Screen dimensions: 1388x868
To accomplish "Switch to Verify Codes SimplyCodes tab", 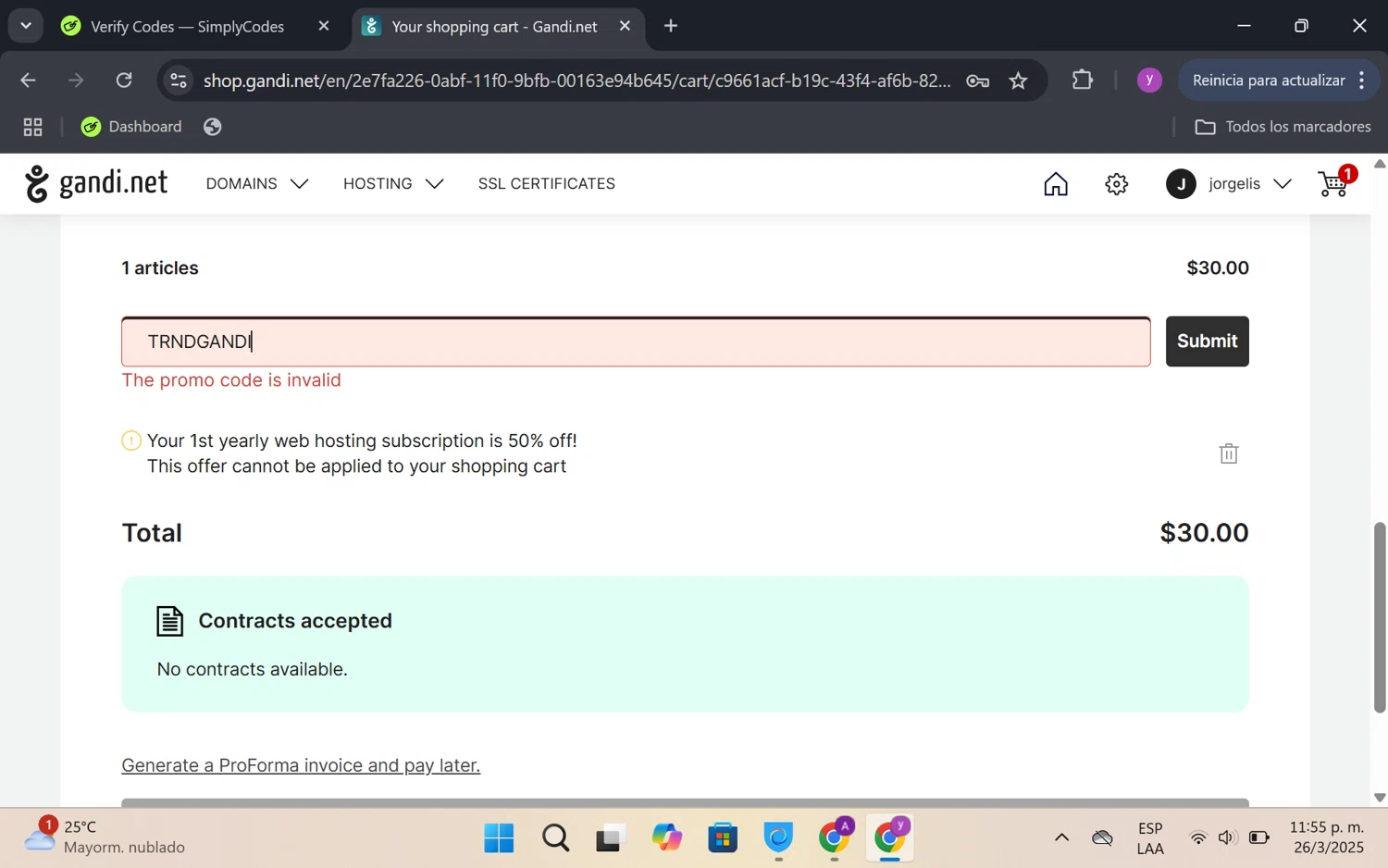I will point(188,26).
